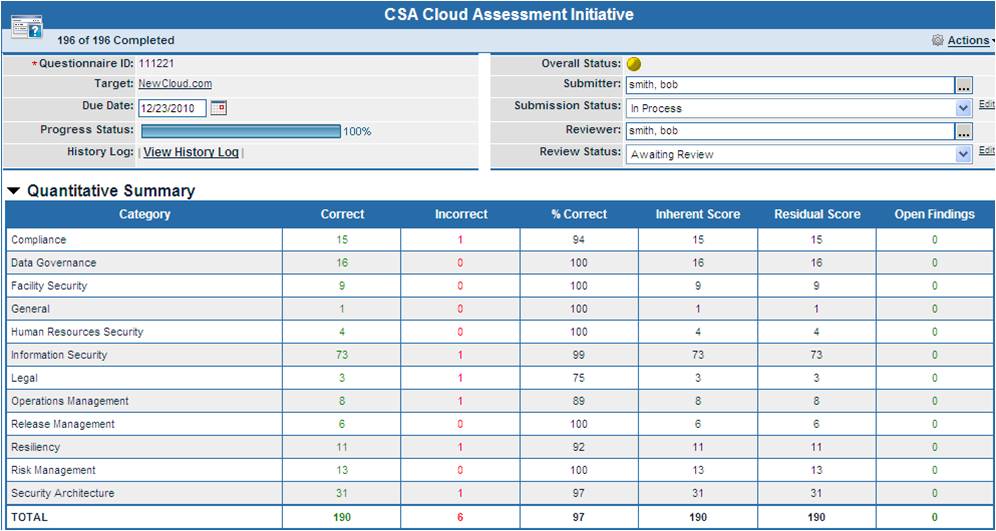Screen dimensions: 996x531
Task: Open the Submission Status dropdown
Action: 799,109
